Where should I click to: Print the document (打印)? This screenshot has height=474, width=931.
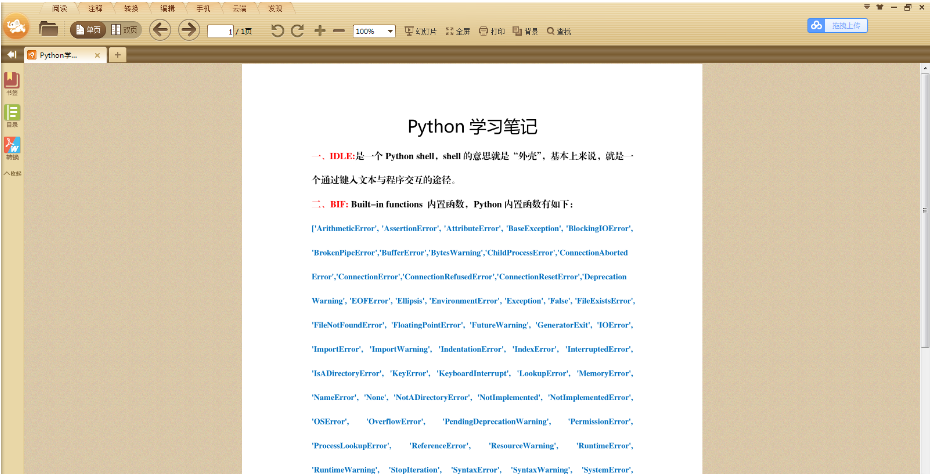(492, 31)
